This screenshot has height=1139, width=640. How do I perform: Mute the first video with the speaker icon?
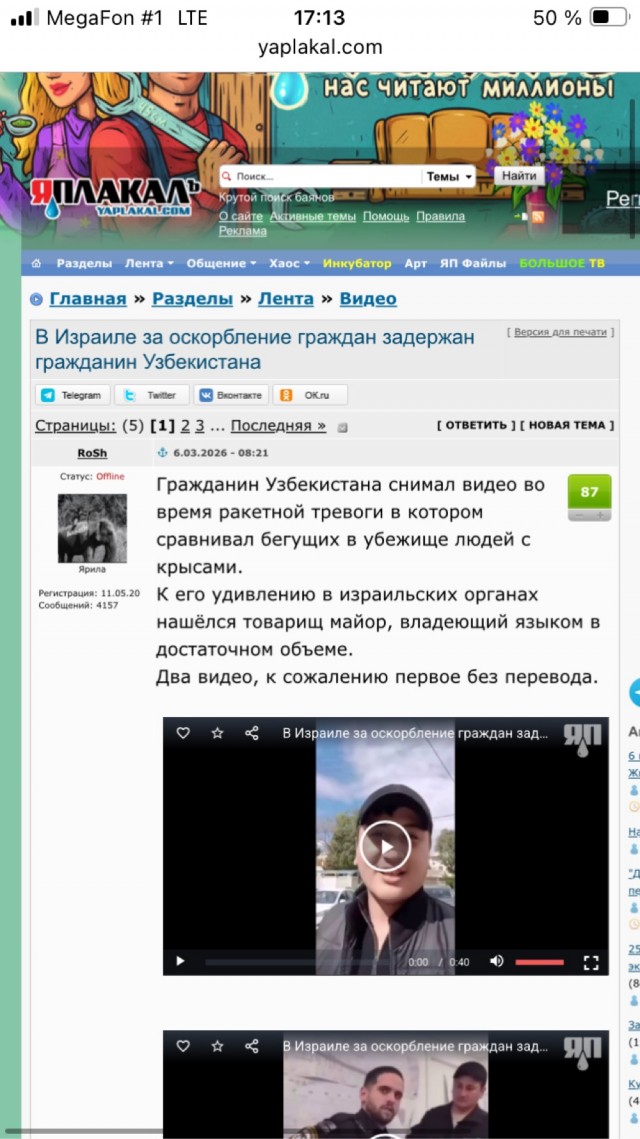(x=497, y=961)
